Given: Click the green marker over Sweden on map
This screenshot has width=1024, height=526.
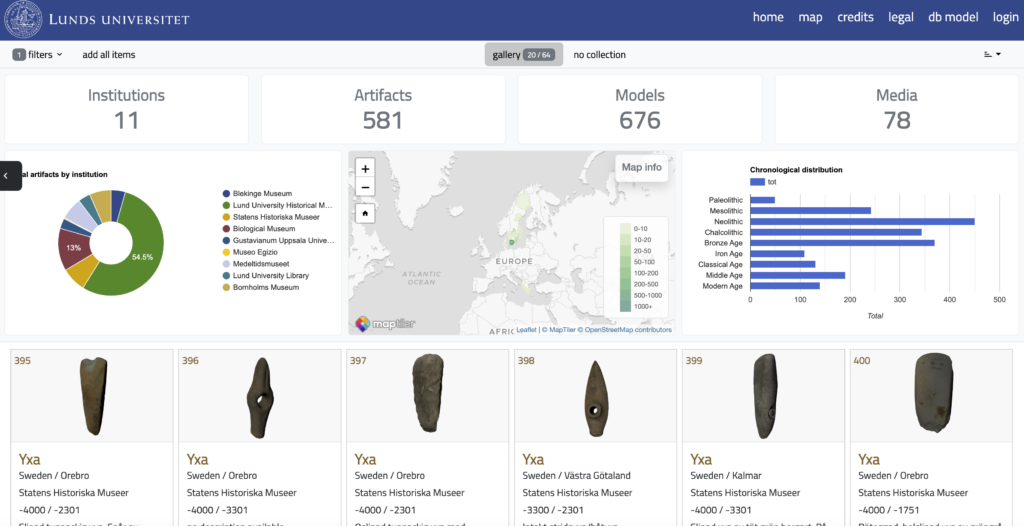Looking at the screenshot, I should (511, 242).
